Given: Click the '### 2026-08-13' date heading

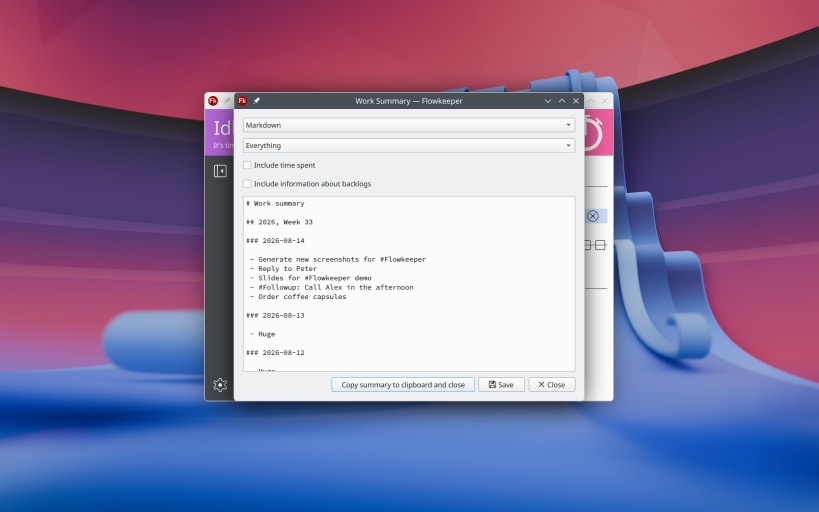Looking at the screenshot, I should click(x=275, y=316).
